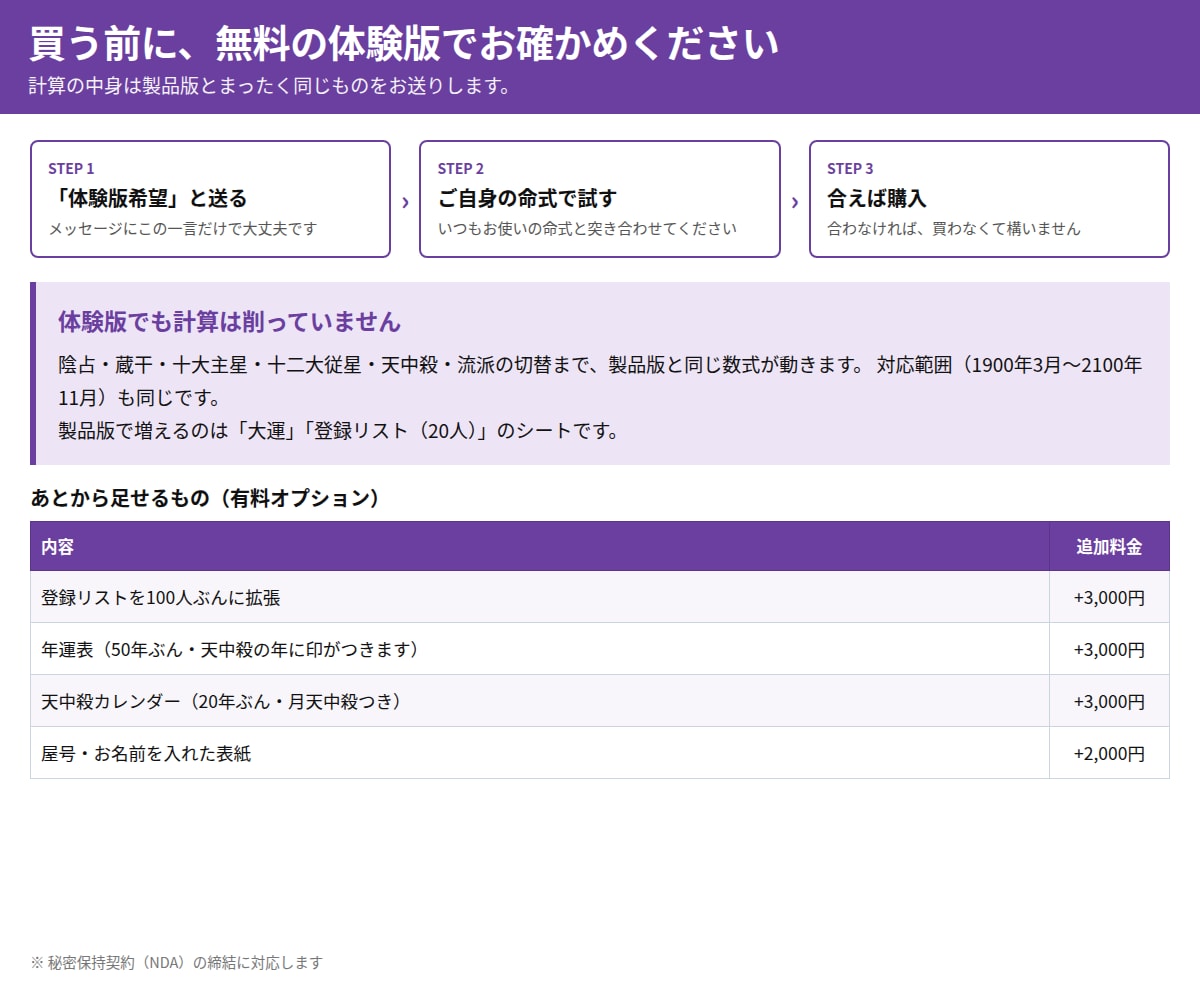Click the chevron between STEP 2 and STEP 3
This screenshot has width=1200, height=990.
[795, 202]
